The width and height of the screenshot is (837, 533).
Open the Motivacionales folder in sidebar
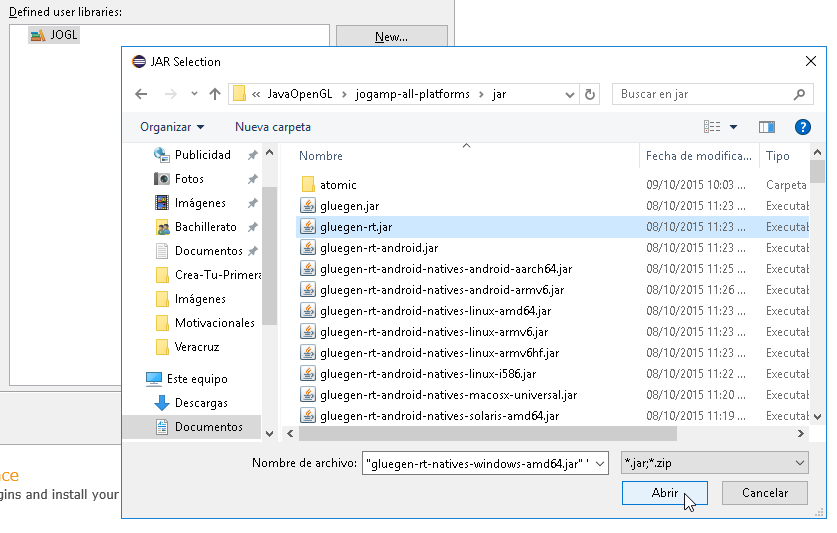point(215,323)
